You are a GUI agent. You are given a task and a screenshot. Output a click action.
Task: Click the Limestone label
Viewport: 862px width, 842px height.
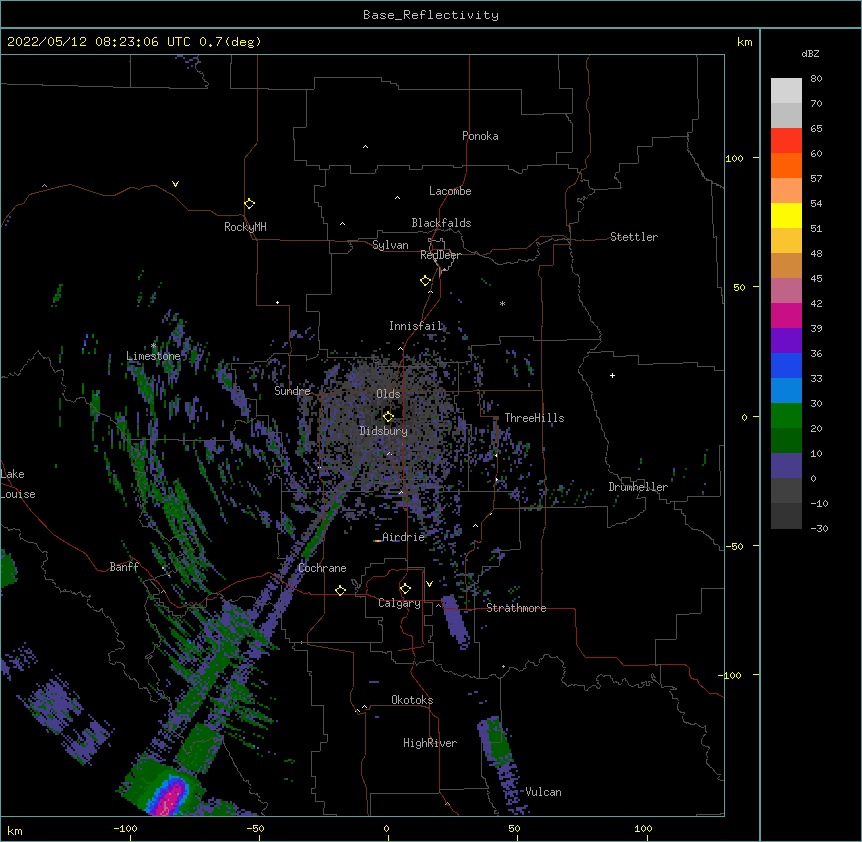pyautogui.click(x=153, y=356)
